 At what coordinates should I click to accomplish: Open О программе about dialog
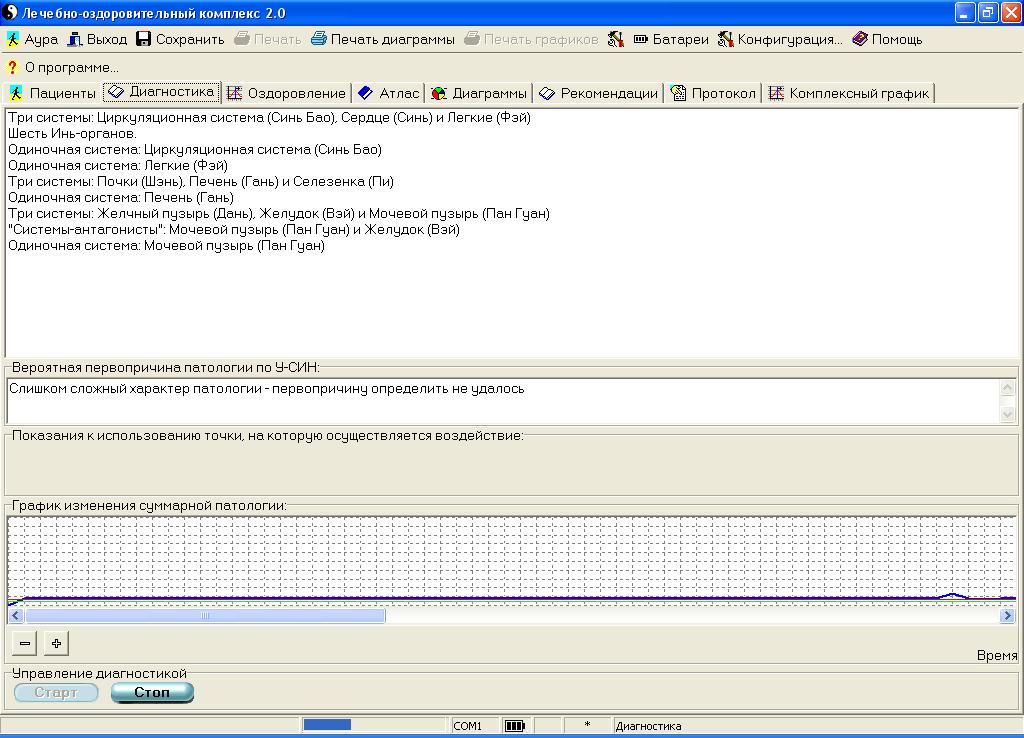[62, 68]
